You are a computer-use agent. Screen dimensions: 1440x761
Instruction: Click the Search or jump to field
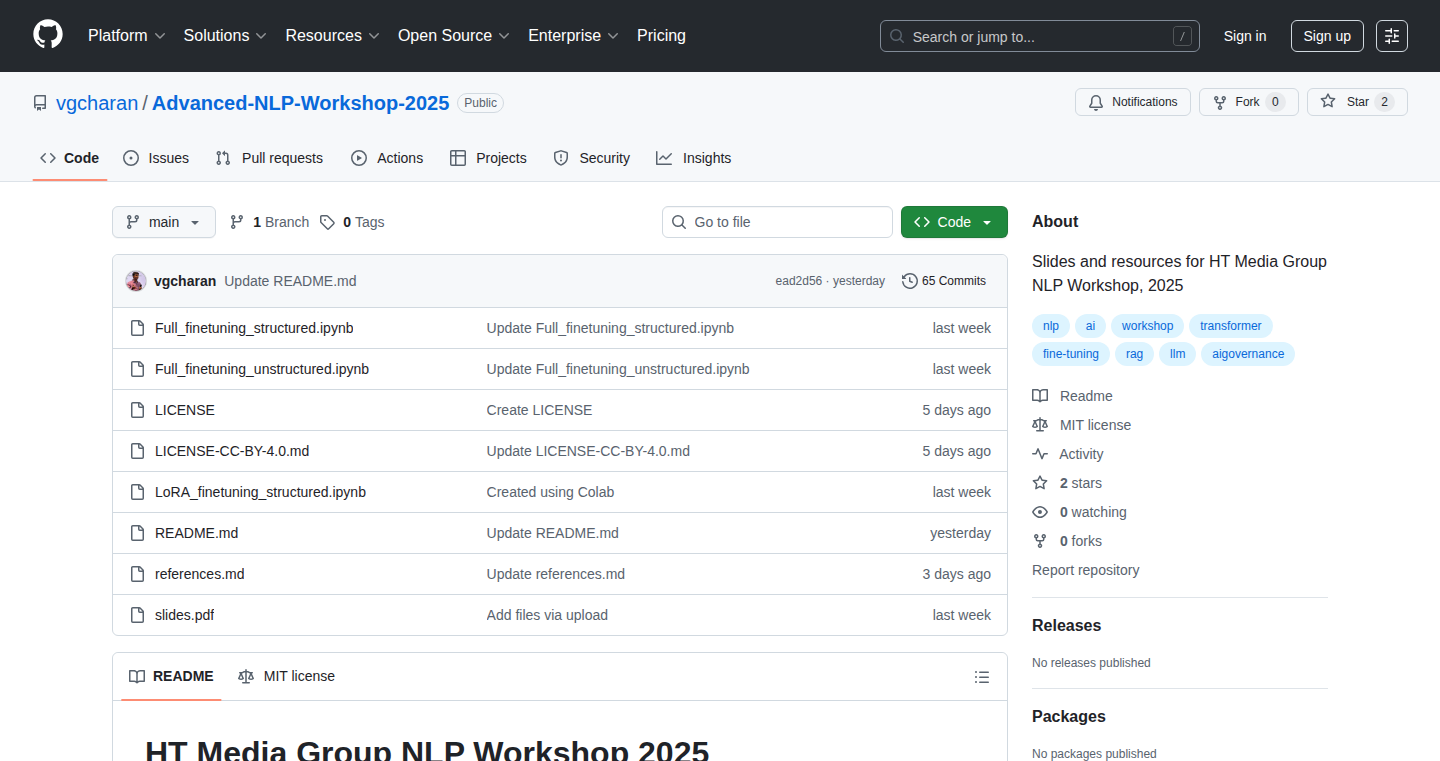pyautogui.click(x=1040, y=36)
